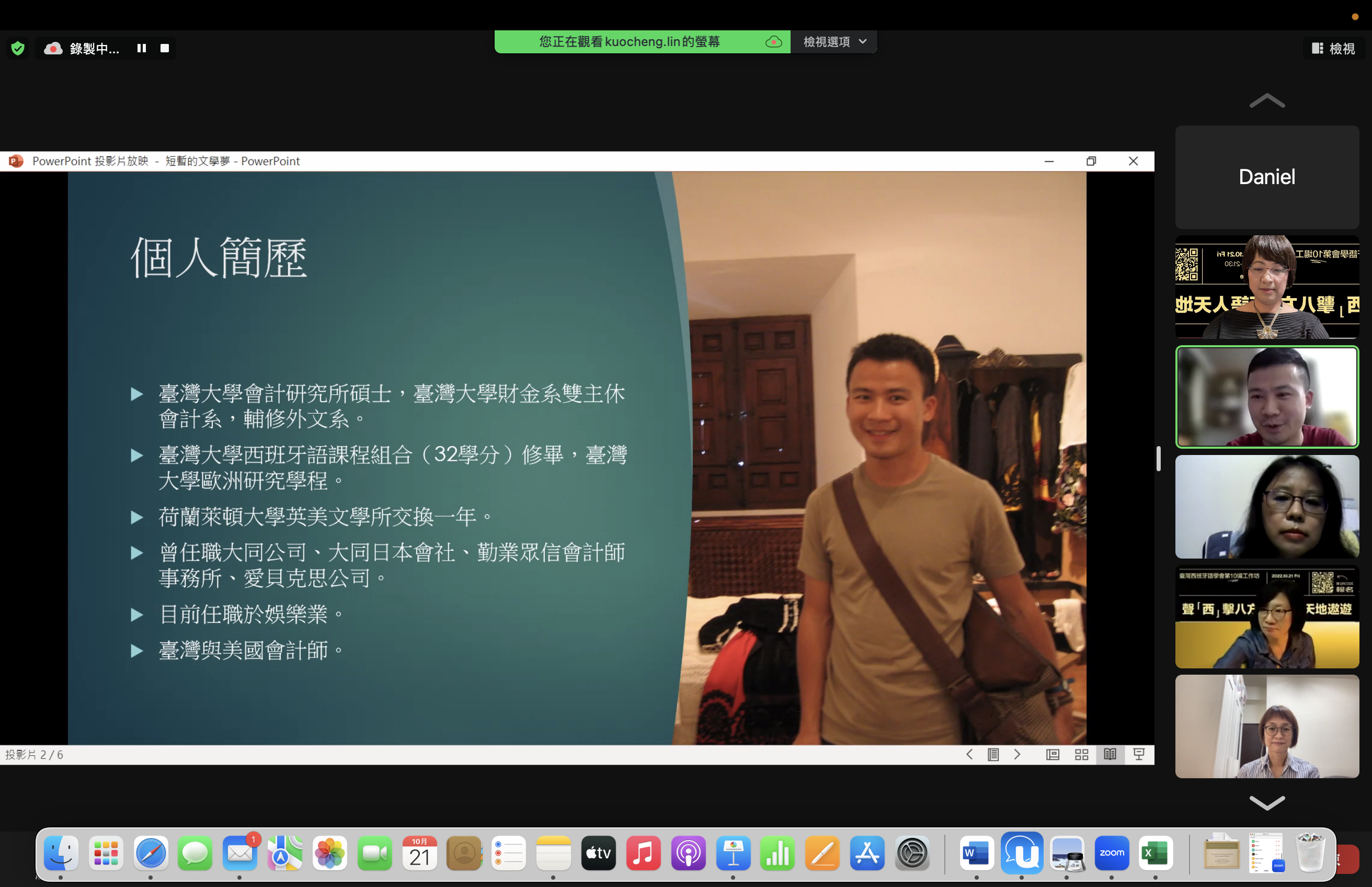Open System Preferences from the dock
This screenshot has width=1372, height=887.
tap(912, 853)
